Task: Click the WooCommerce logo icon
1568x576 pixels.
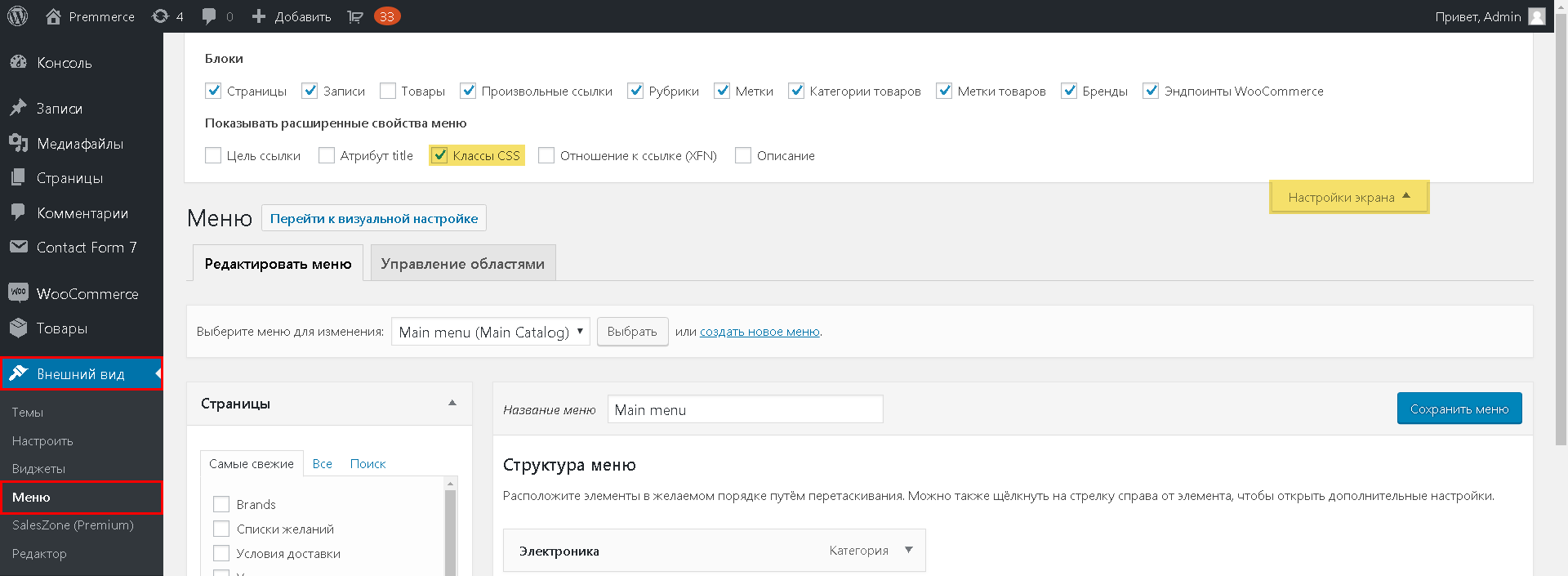Action: (x=18, y=292)
